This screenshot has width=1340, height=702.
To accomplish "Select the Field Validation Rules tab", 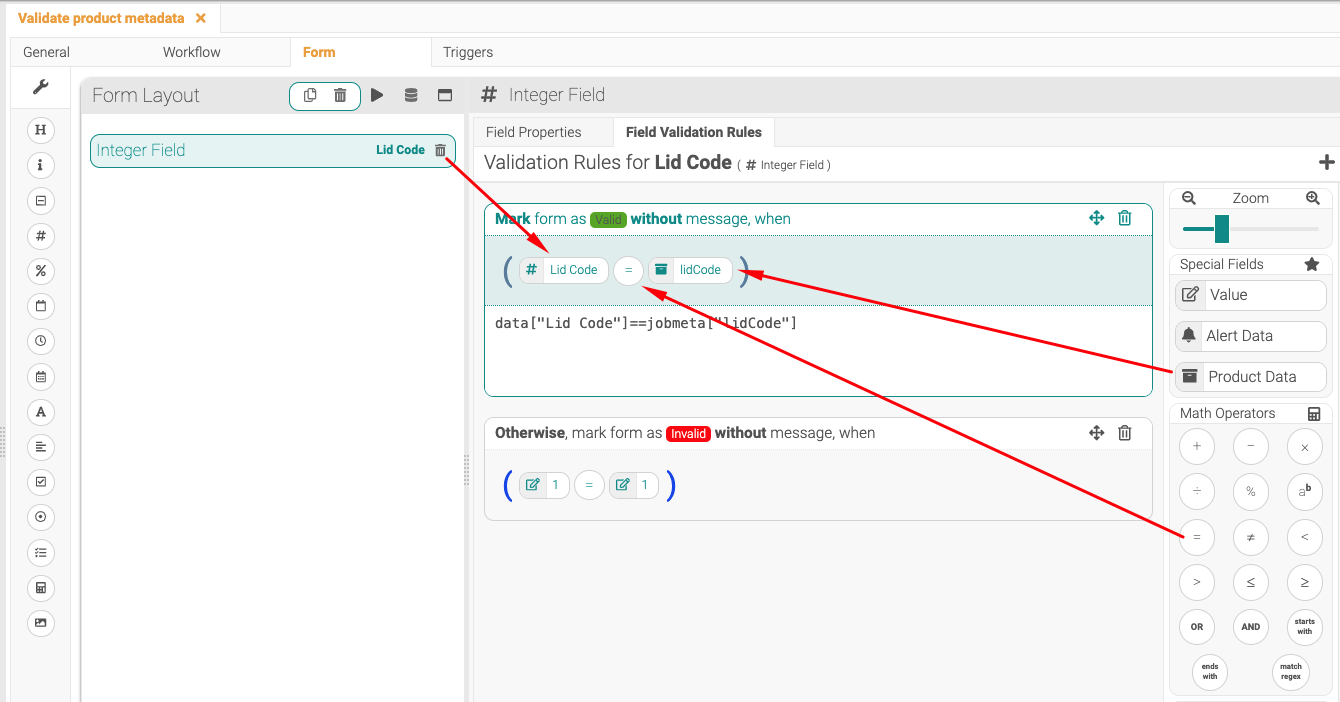I will click(694, 132).
